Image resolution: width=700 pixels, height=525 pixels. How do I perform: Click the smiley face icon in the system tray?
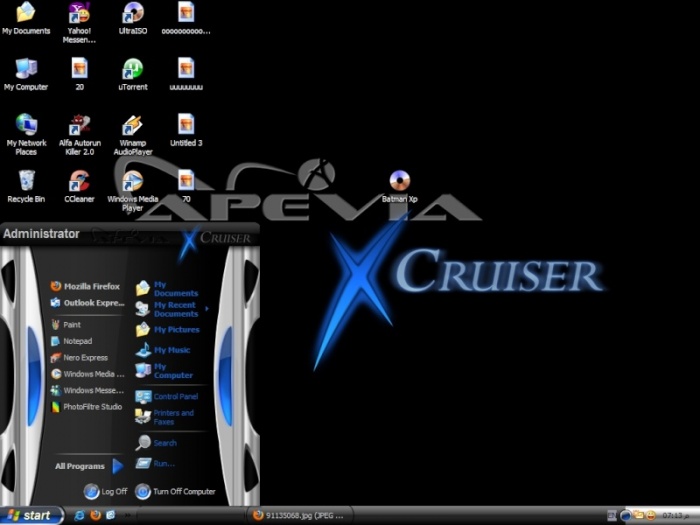point(651,516)
